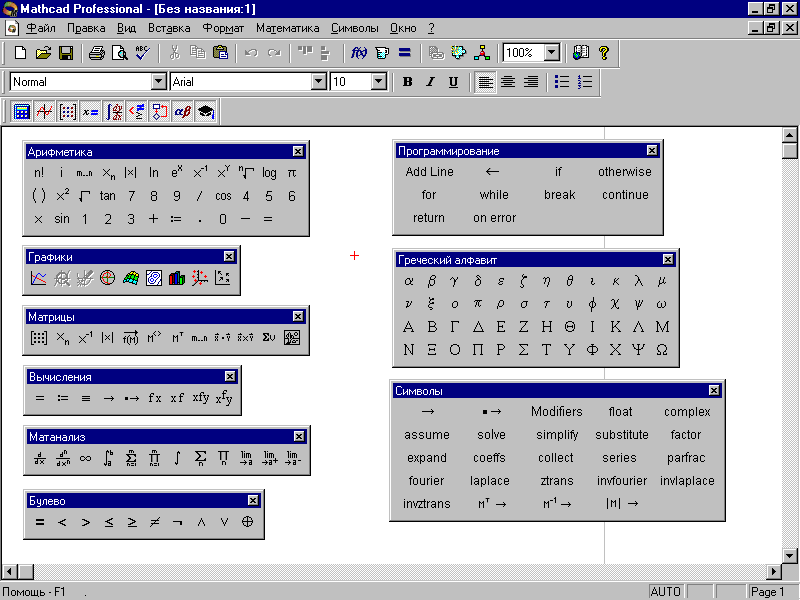Click the New document icon
The height and width of the screenshot is (600, 800).
coord(20,53)
